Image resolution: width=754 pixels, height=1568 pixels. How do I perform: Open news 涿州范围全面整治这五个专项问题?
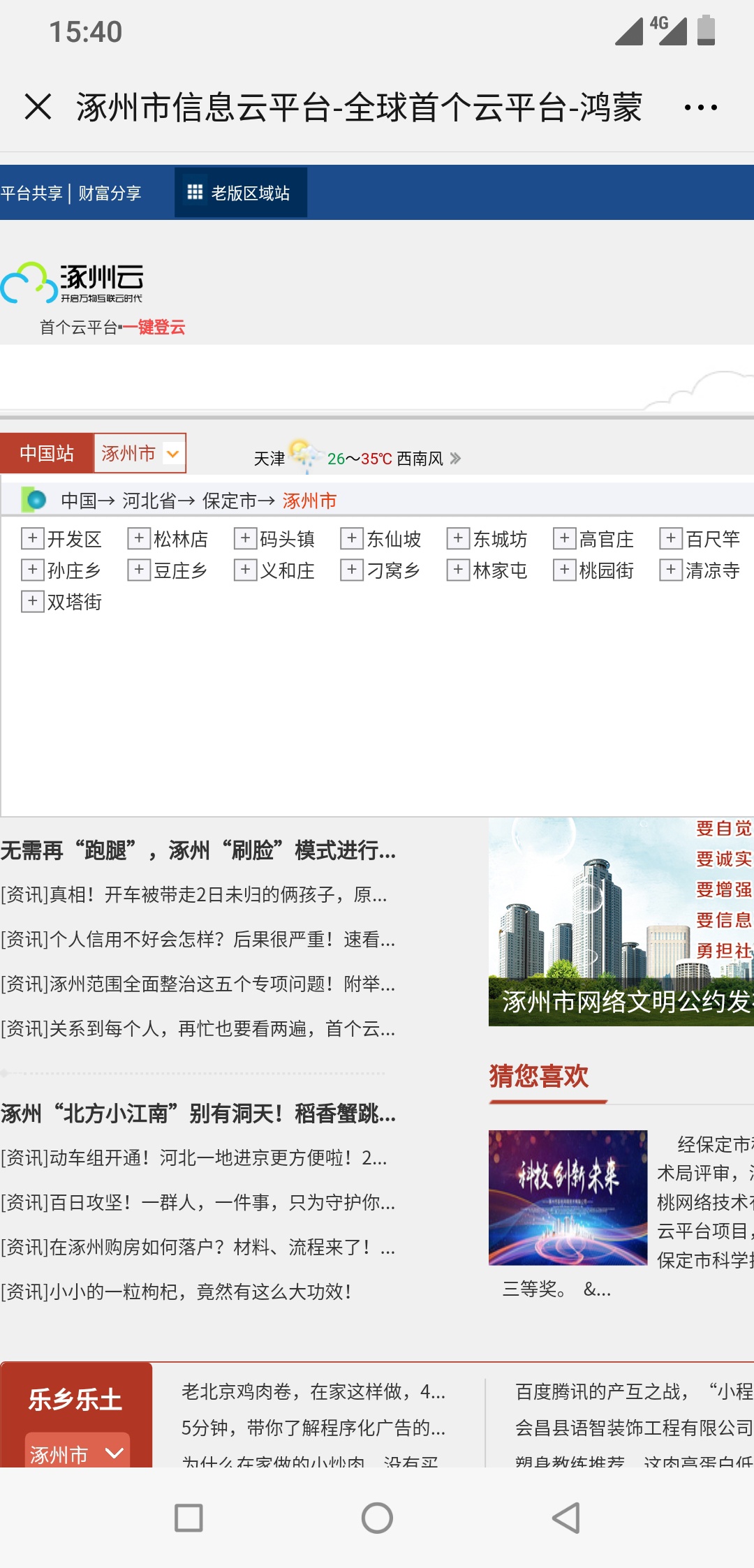tap(198, 984)
